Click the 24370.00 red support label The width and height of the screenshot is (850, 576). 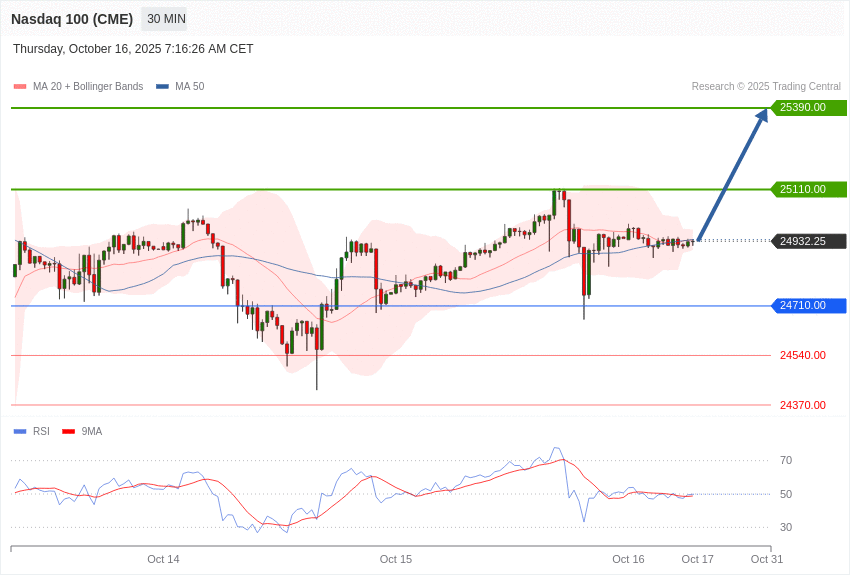[803, 405]
